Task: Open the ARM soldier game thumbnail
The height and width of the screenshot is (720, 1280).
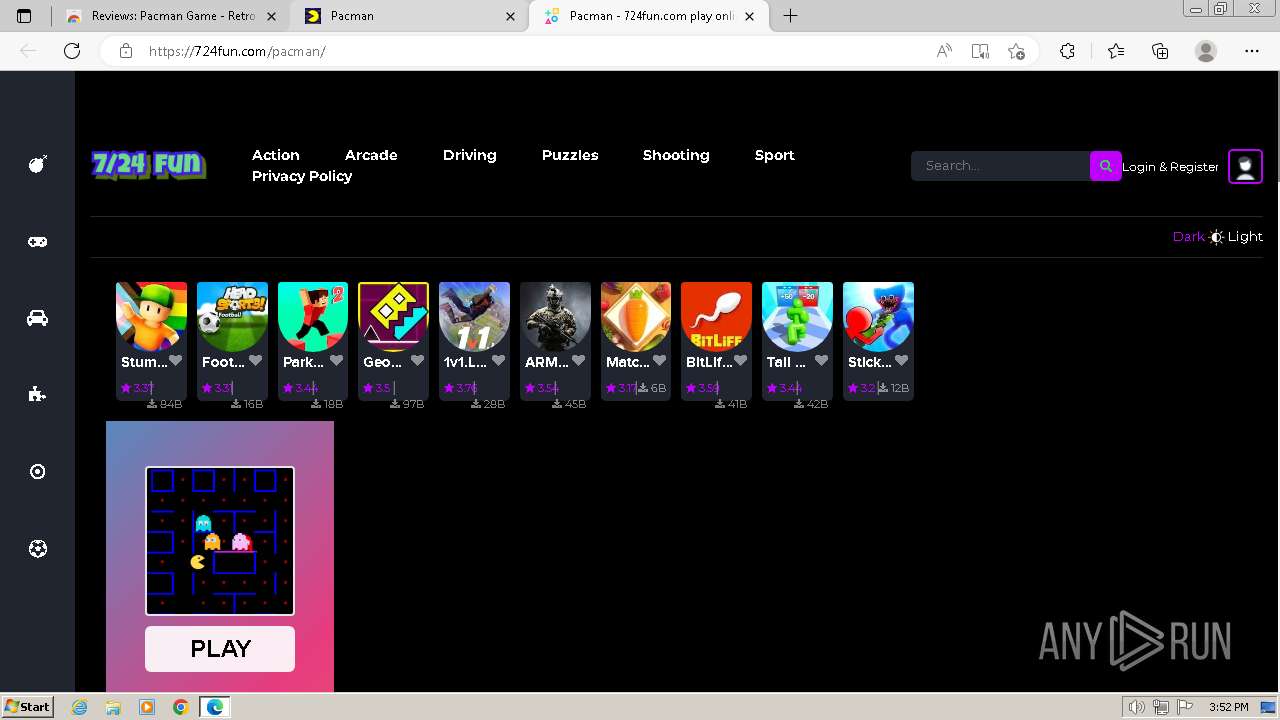Action: (555, 317)
